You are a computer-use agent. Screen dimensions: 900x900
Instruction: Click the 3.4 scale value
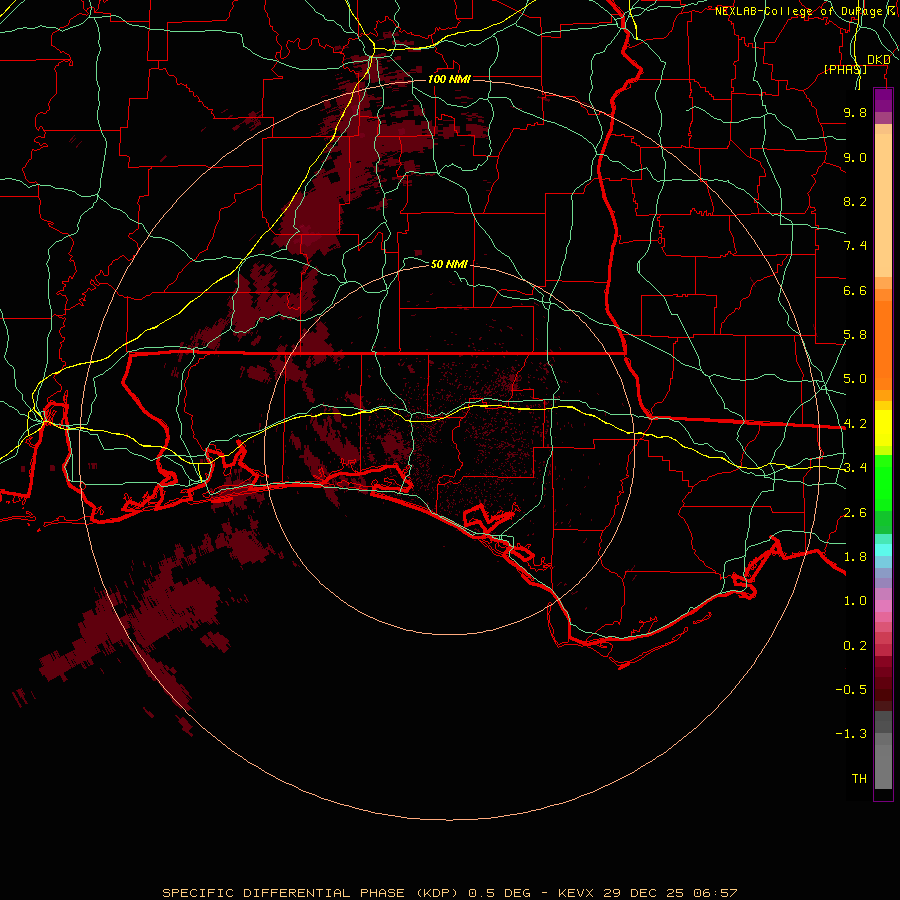855,468
